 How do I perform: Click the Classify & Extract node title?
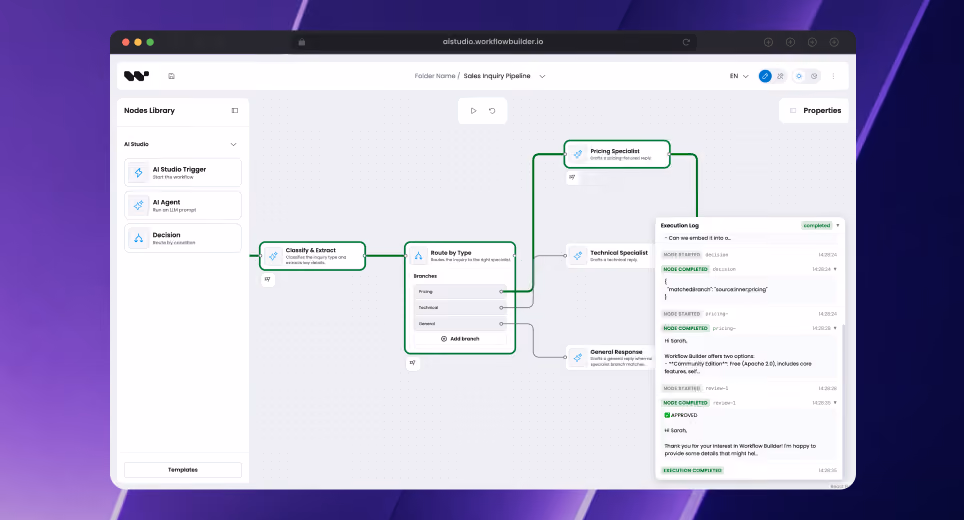(x=310, y=250)
